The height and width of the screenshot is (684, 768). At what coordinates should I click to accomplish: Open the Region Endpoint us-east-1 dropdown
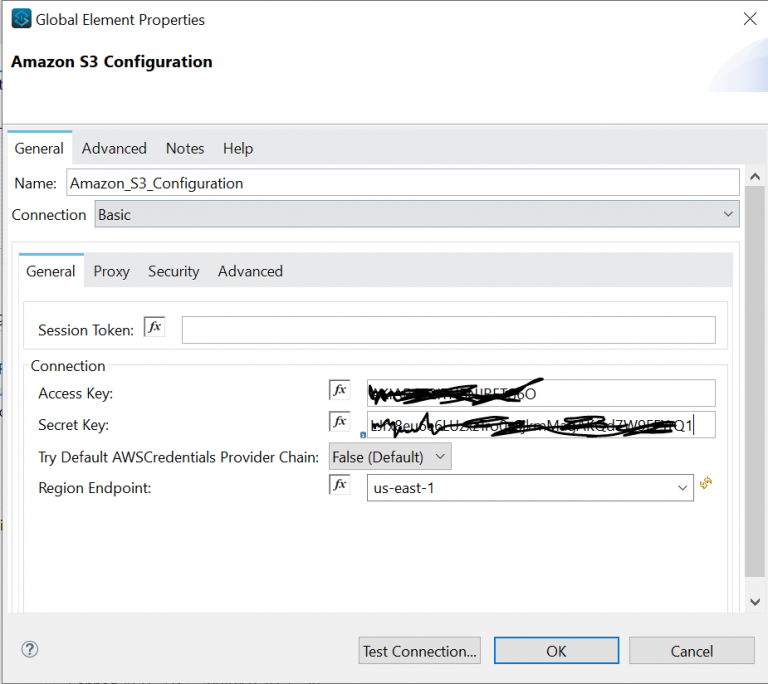coord(530,488)
